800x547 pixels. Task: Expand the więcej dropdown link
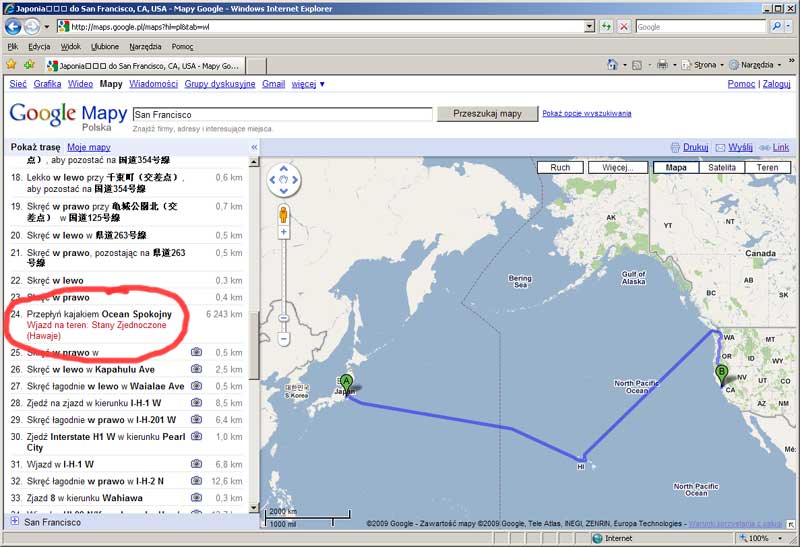[308, 84]
